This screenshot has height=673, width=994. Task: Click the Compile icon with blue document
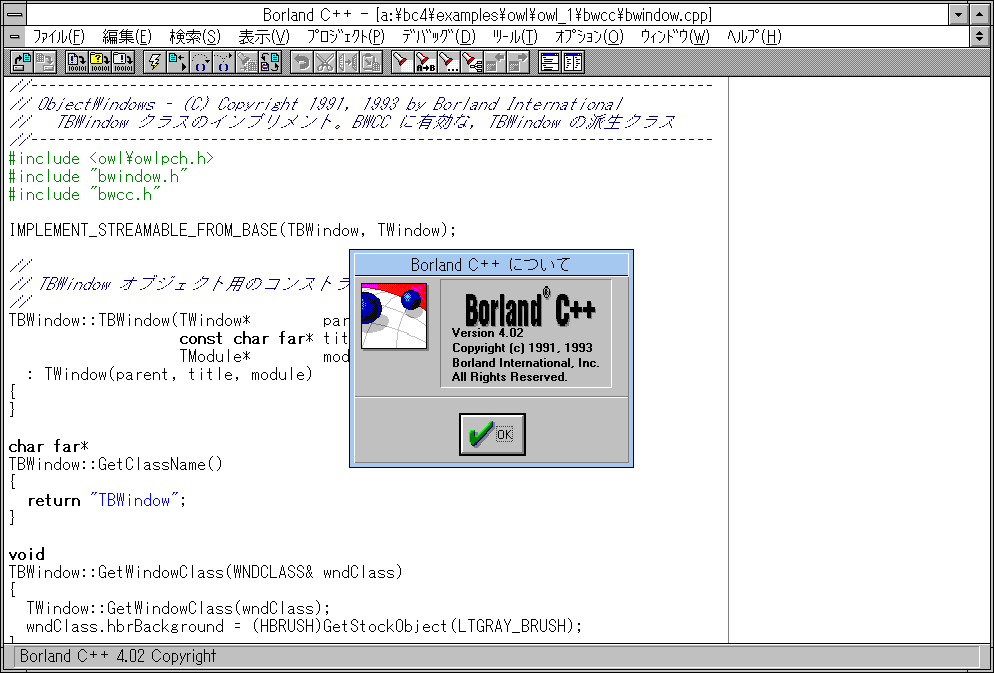77,61
